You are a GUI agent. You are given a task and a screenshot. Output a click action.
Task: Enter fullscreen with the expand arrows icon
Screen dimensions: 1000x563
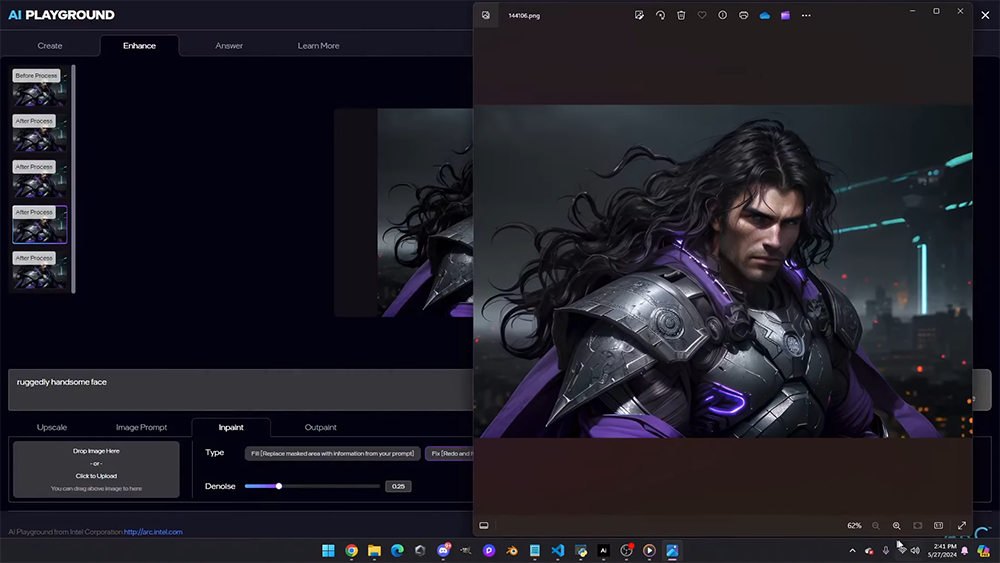[962, 525]
